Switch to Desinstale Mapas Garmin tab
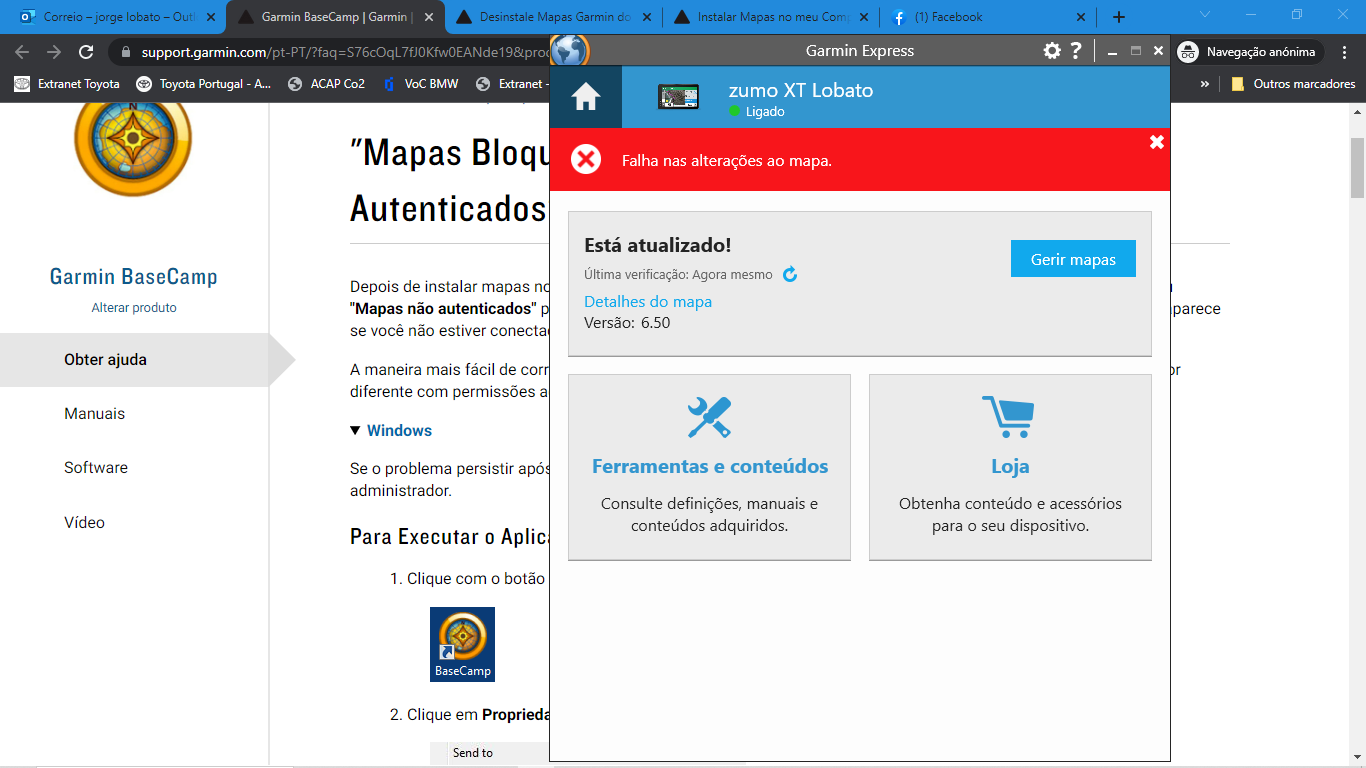 (555, 17)
